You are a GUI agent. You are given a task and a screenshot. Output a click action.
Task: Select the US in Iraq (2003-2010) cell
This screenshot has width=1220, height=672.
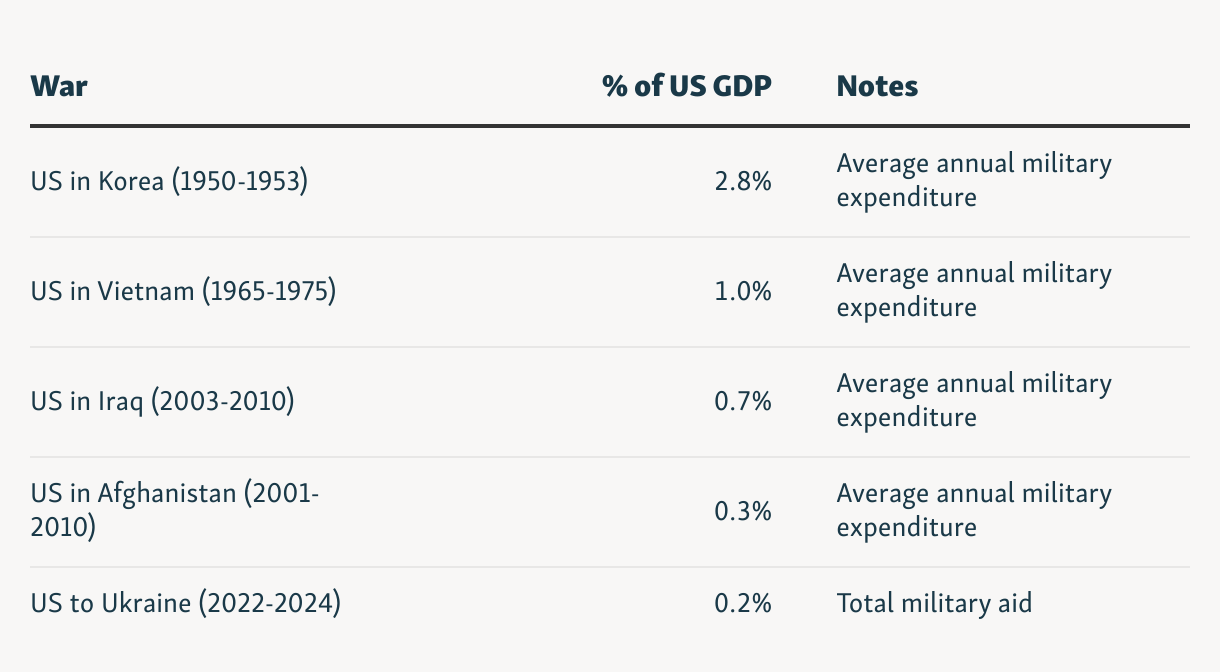coord(162,402)
